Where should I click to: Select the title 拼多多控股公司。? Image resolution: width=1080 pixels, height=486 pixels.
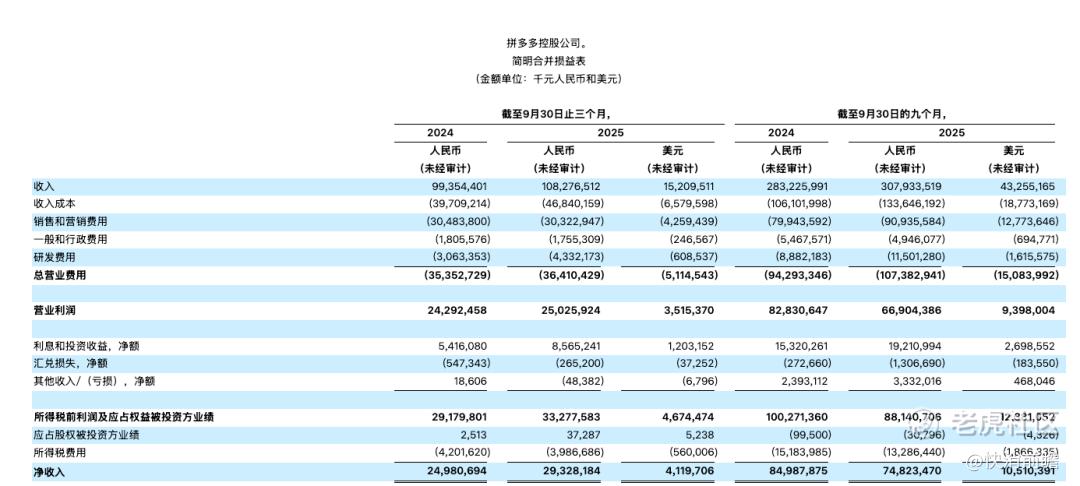tap(549, 43)
